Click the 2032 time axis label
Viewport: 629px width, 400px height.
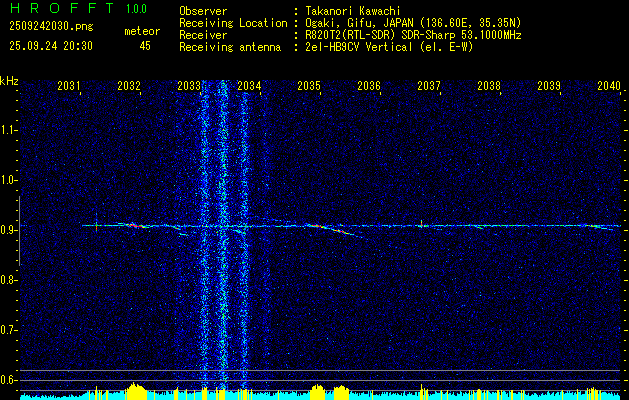(129, 86)
